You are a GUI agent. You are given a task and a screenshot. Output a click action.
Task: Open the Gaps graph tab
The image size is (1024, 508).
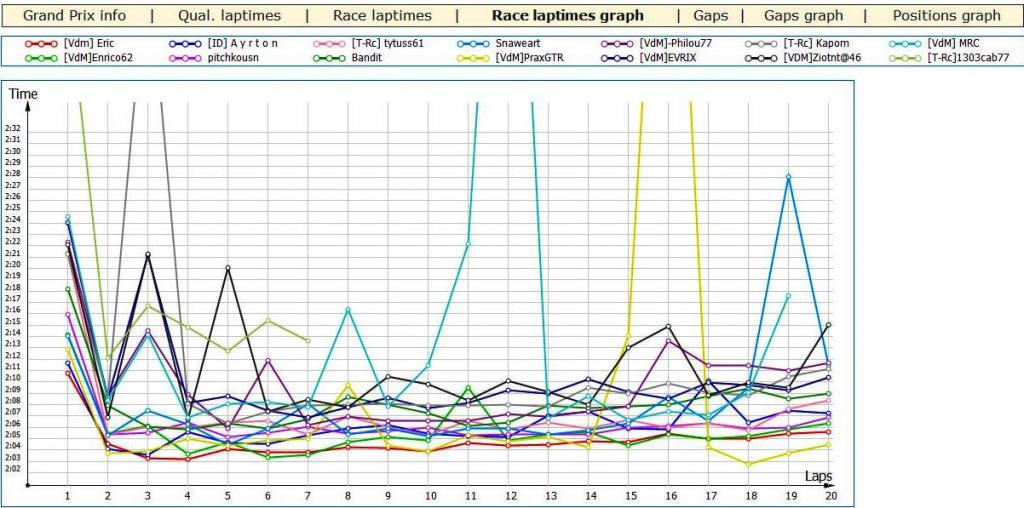point(803,16)
